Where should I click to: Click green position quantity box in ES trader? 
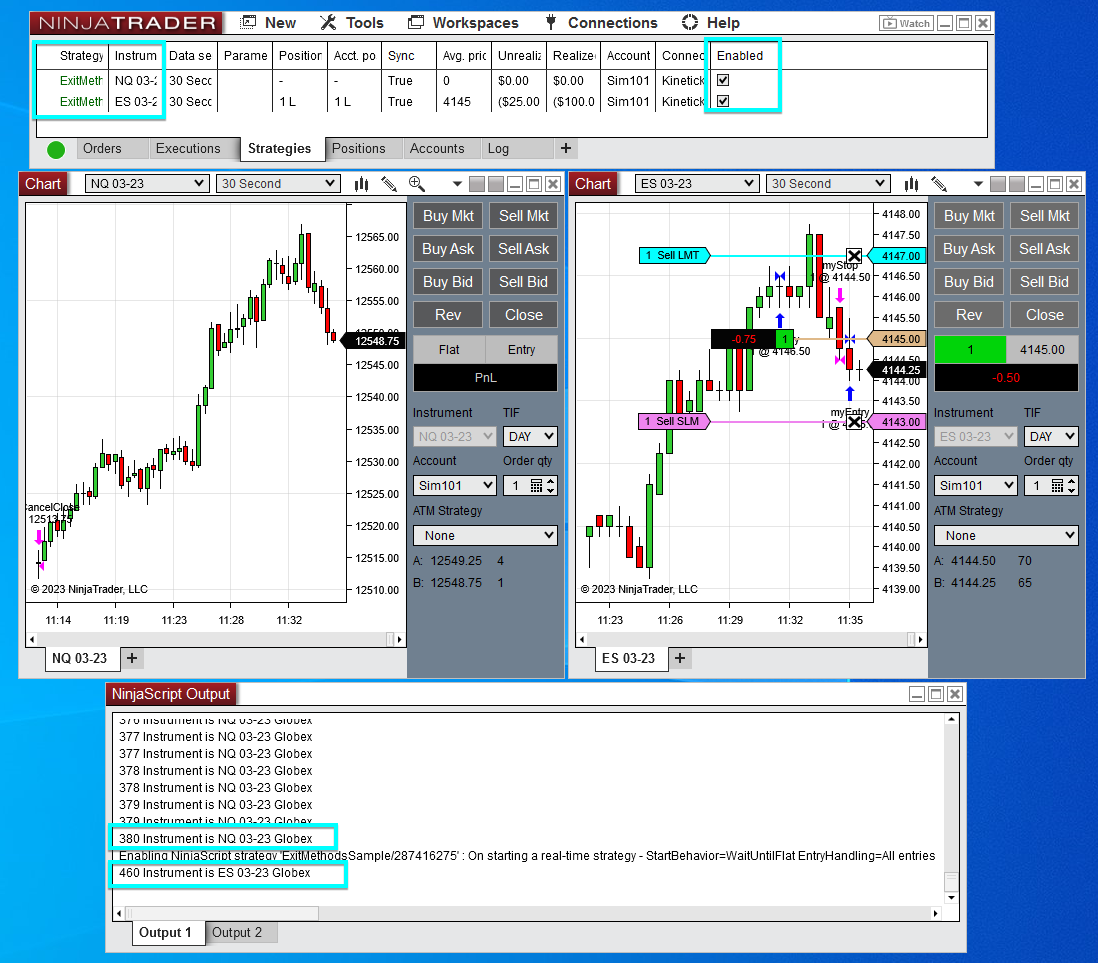(x=970, y=349)
